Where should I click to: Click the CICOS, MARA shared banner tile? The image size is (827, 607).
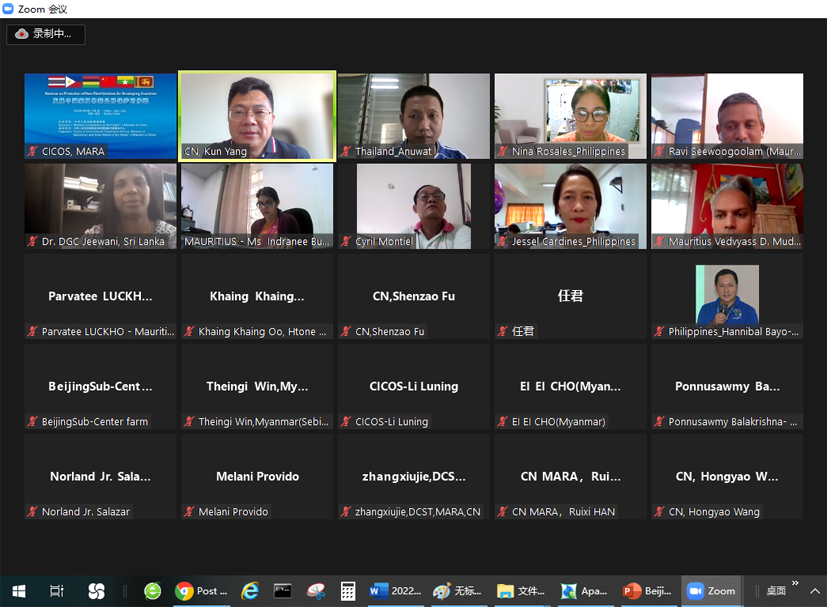click(100, 115)
